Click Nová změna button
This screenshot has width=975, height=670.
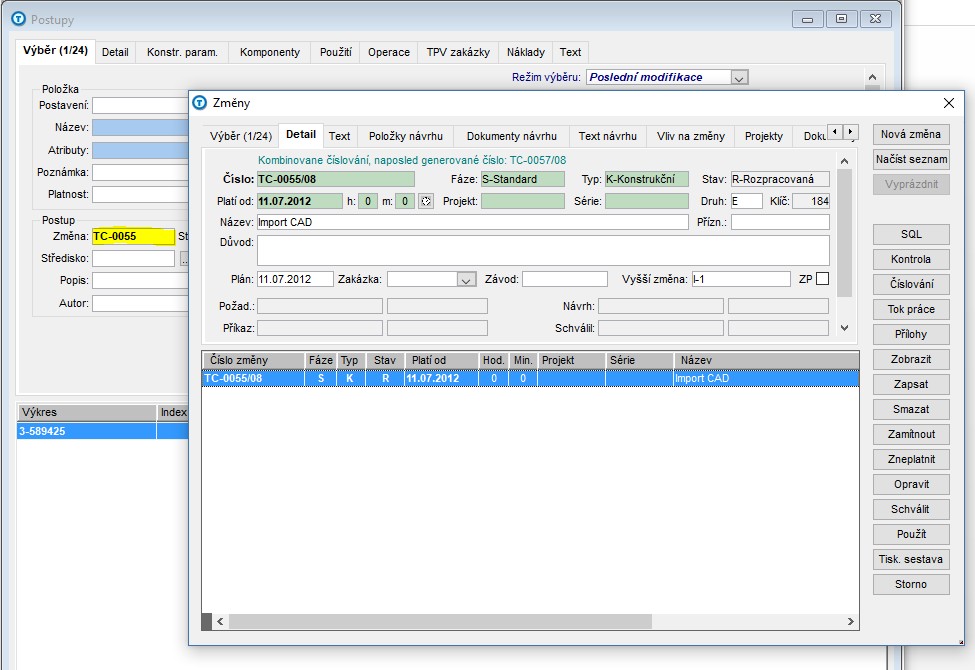(x=911, y=134)
